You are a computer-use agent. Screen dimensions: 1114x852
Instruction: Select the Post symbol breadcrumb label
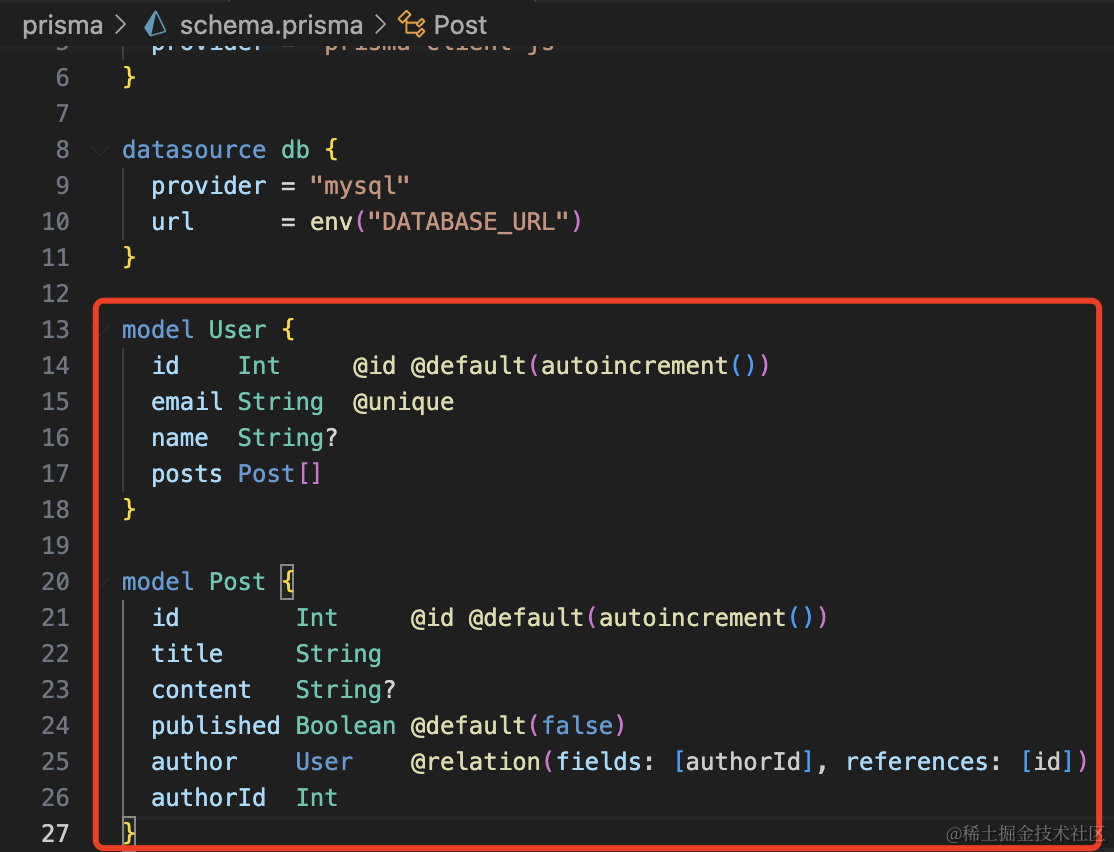coord(460,24)
